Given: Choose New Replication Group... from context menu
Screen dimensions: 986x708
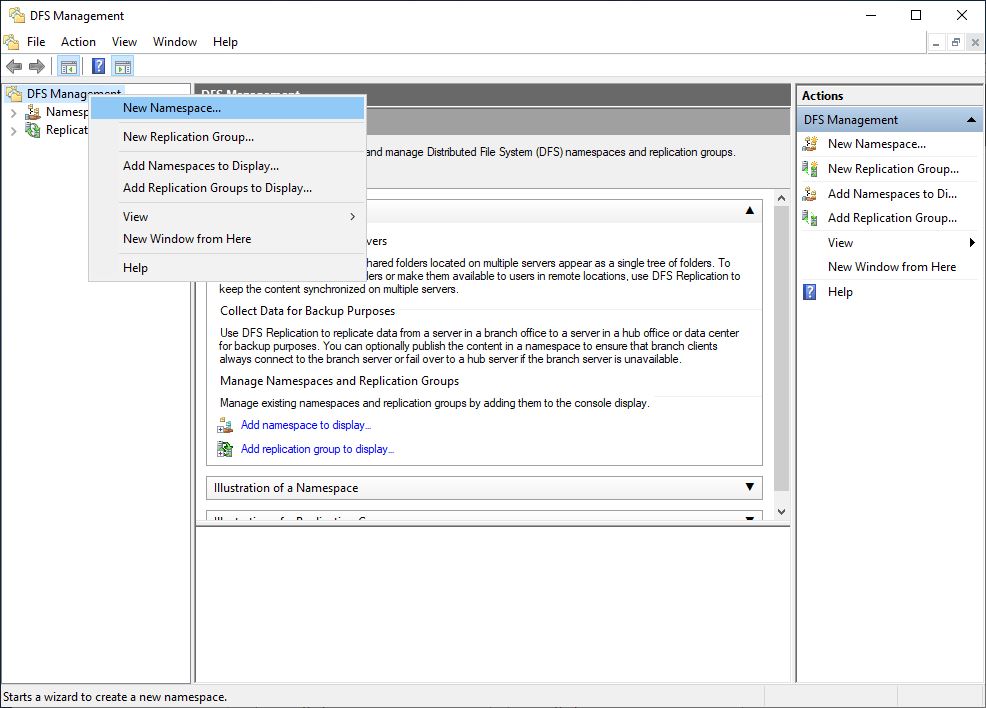Looking at the screenshot, I should (228, 137).
